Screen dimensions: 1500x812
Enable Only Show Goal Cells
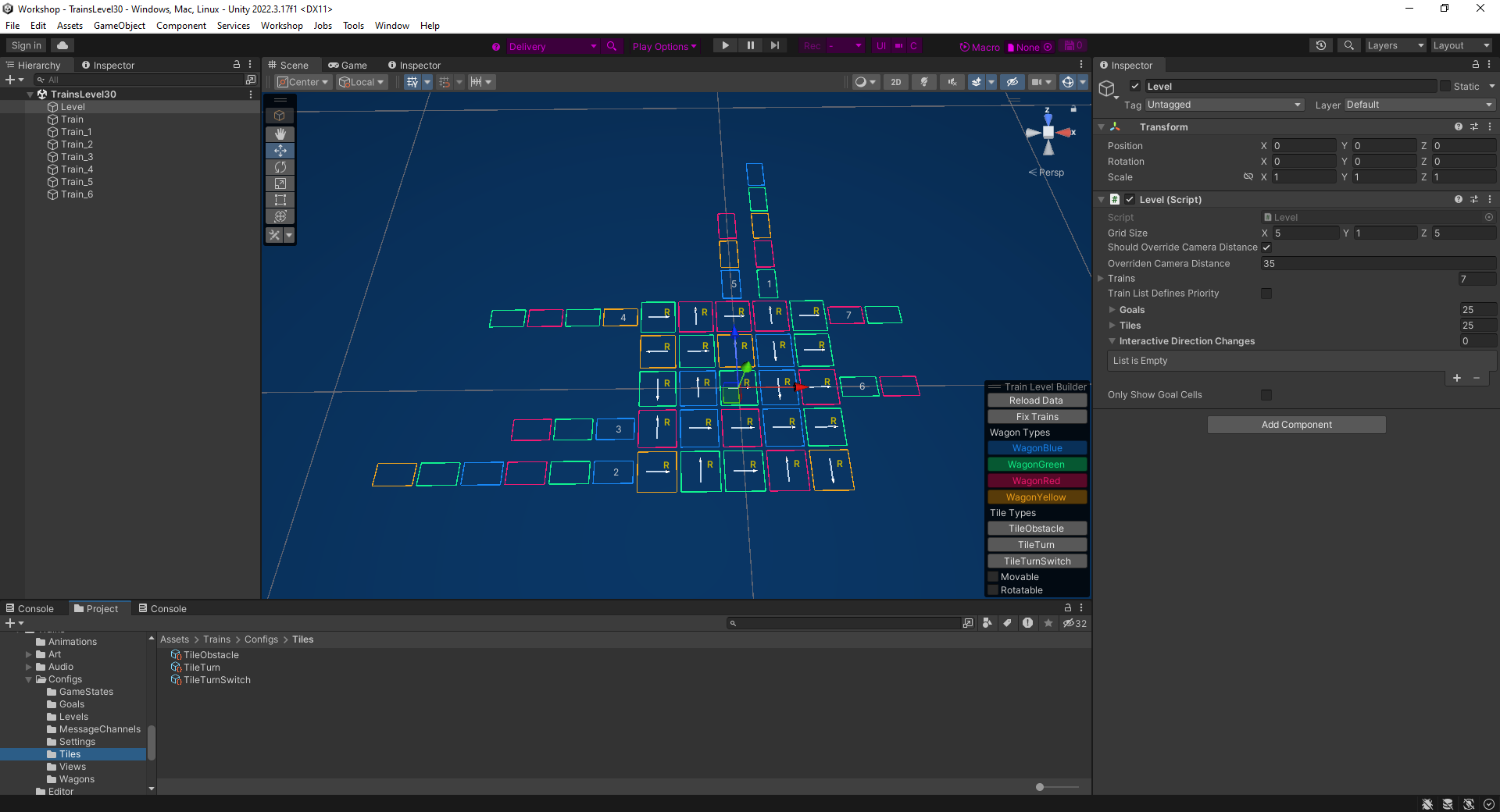pyautogui.click(x=1266, y=395)
